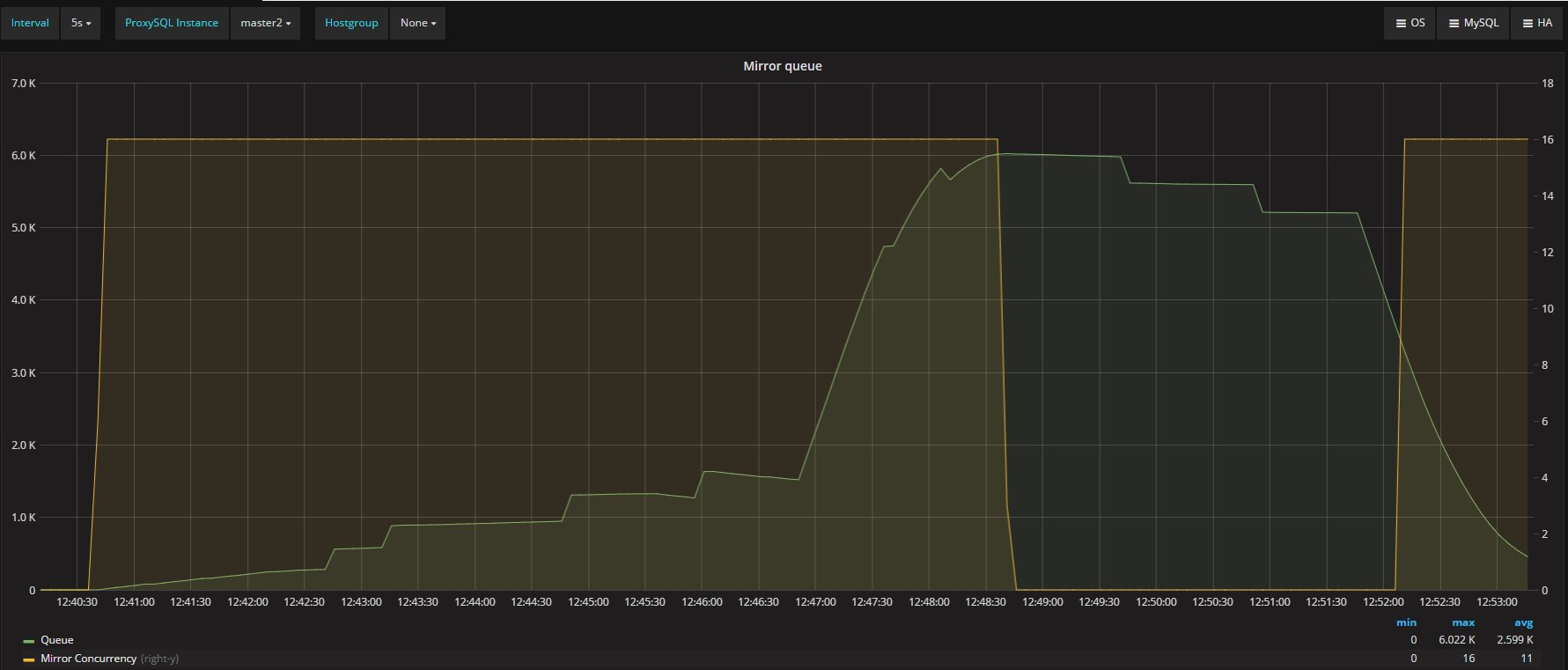Click the Interval variable label

30,23
